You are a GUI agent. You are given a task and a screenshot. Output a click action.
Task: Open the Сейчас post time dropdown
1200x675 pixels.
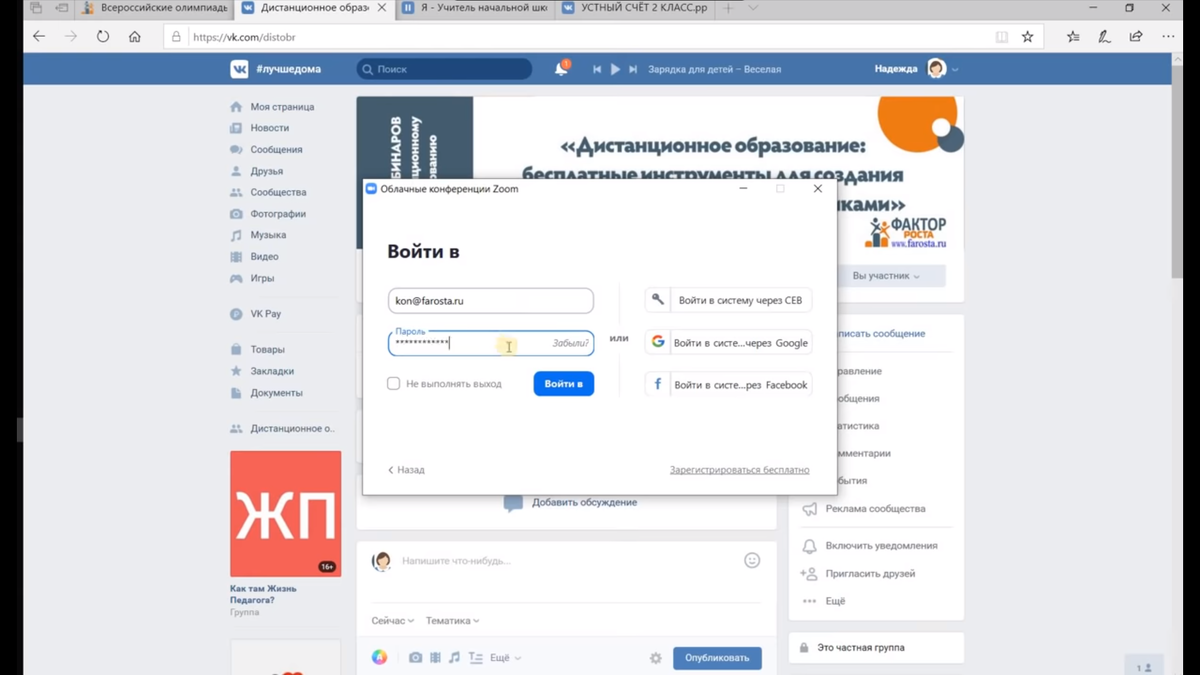[393, 621]
